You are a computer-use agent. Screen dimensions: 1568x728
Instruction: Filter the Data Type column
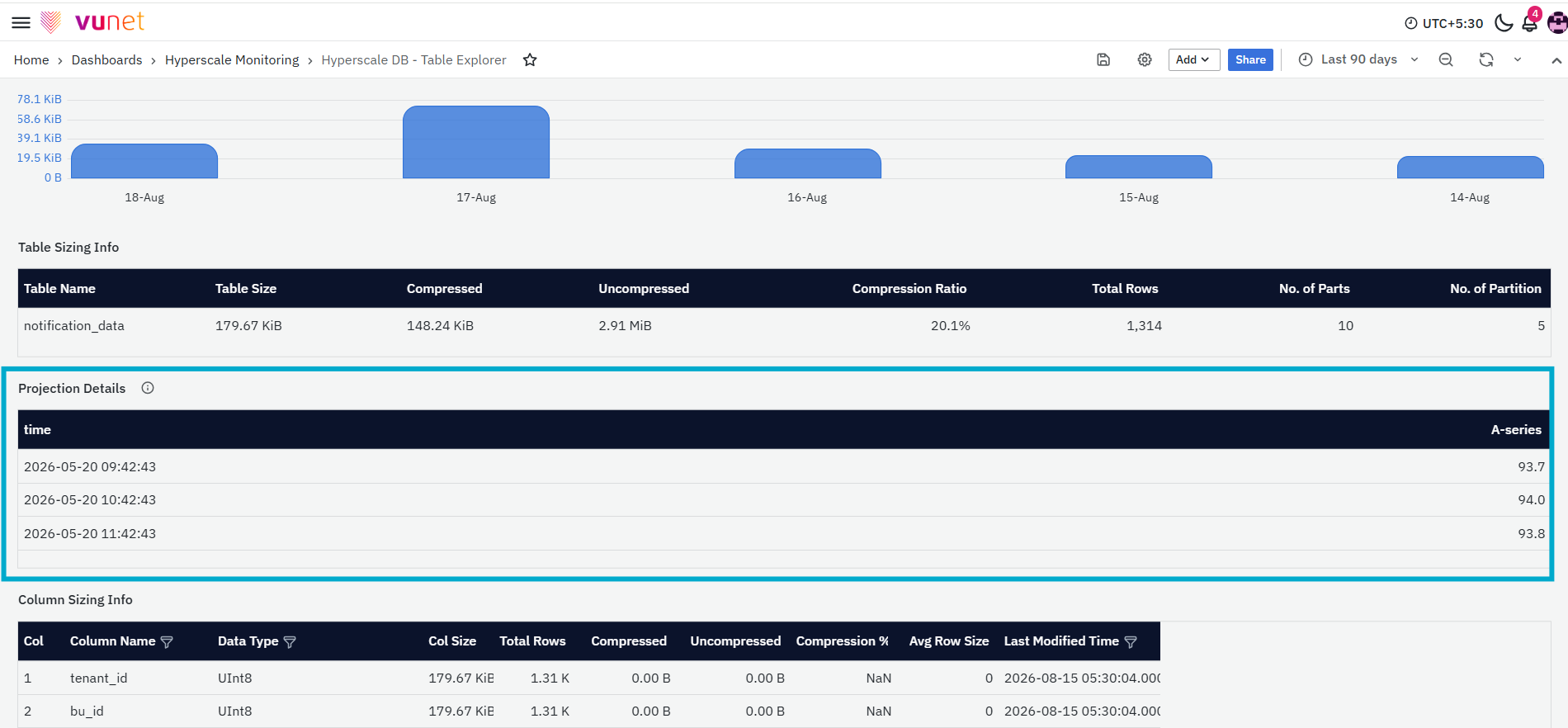tap(290, 642)
